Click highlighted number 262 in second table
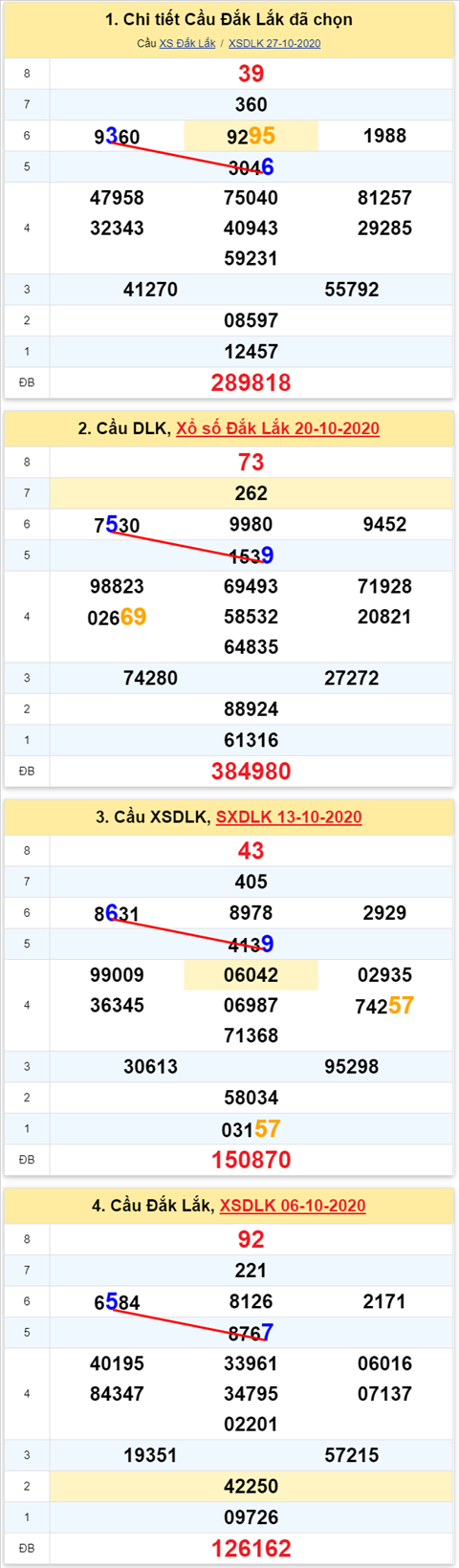The image size is (459, 1568). pos(251,493)
